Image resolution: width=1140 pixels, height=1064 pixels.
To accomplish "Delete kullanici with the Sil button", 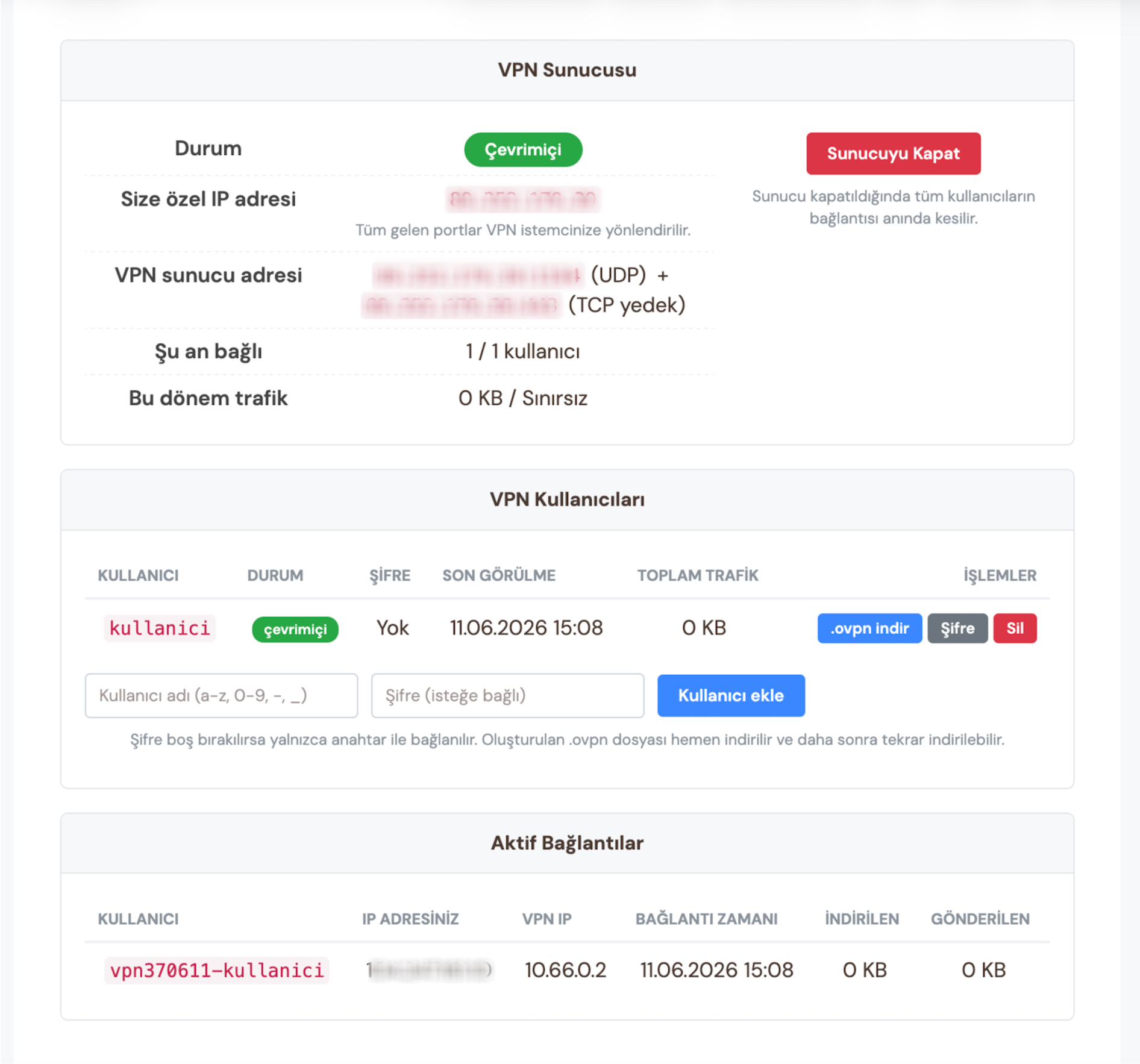I will point(1015,628).
